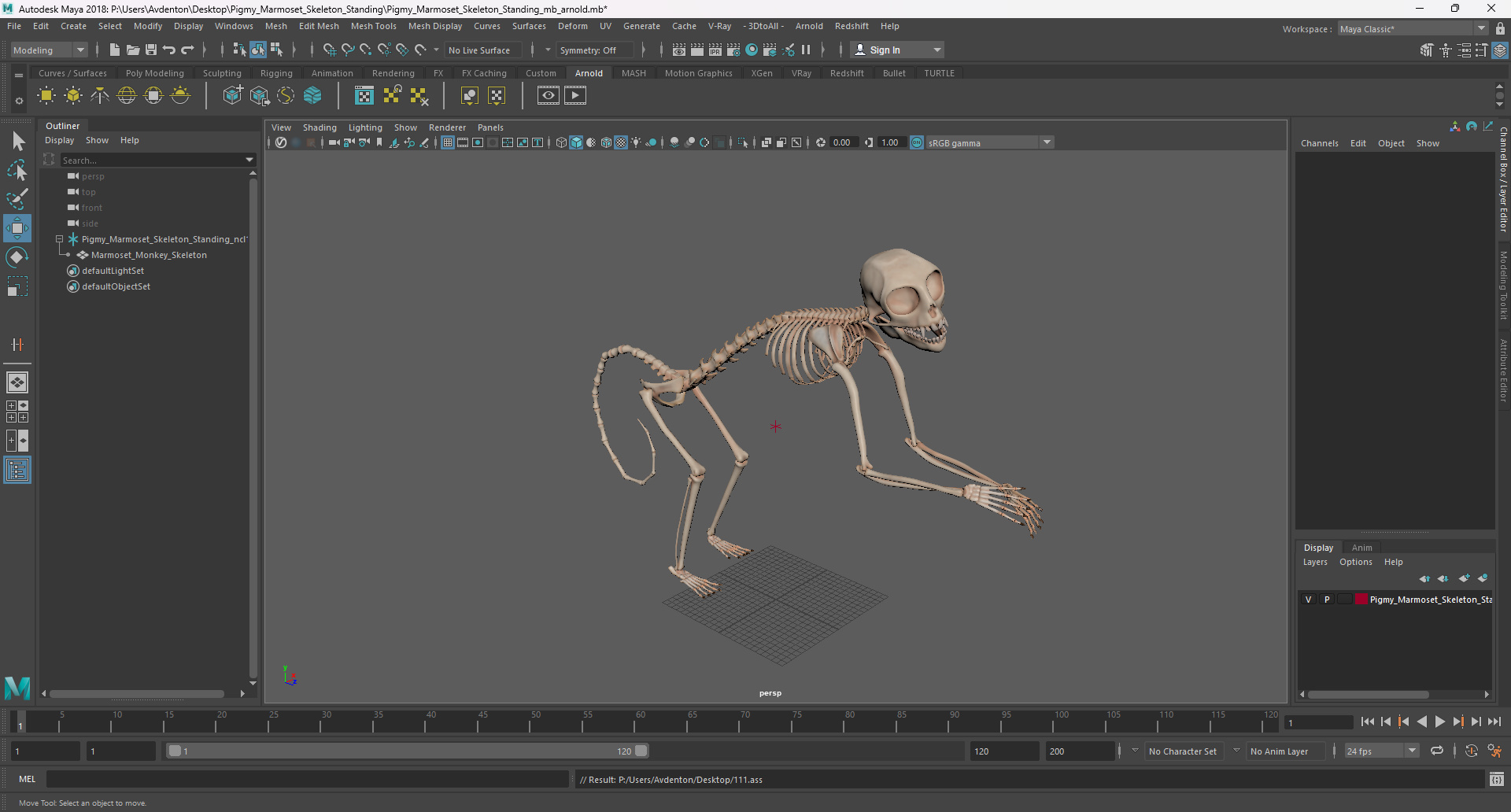Toggle textured display in viewport
The height and width of the screenshot is (812, 1511).
621,142
